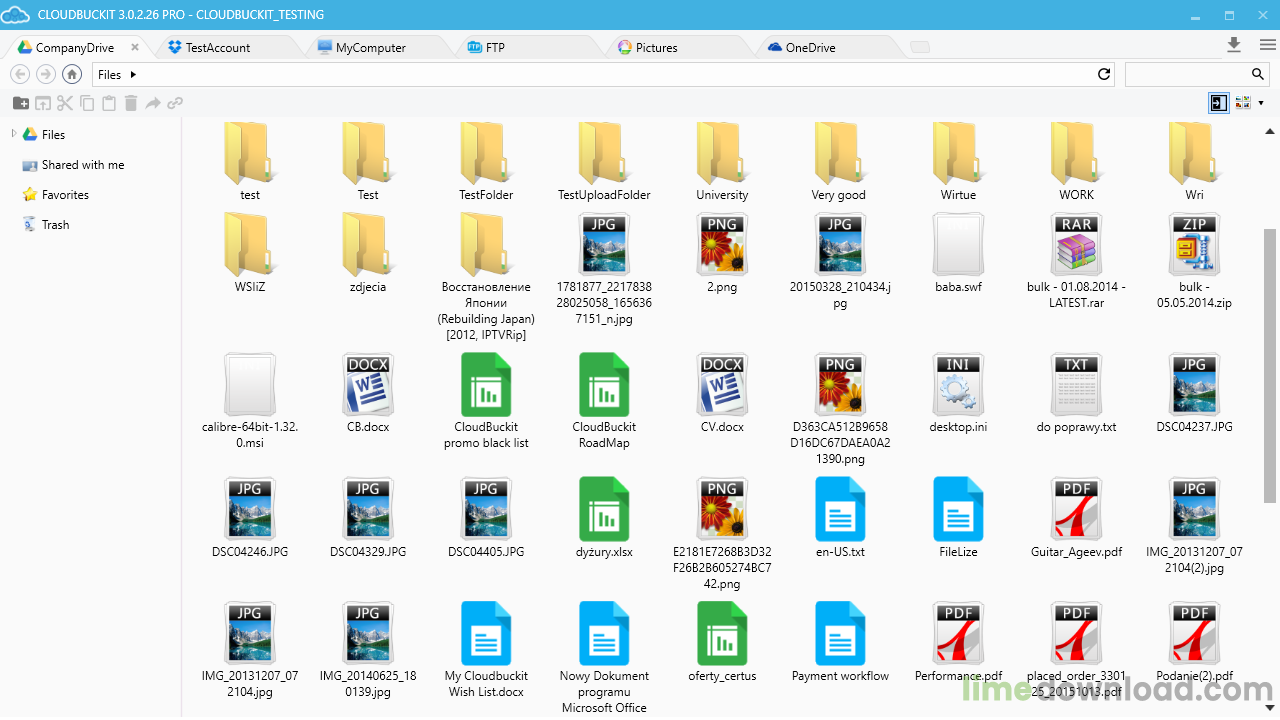Click the delete (trash) toolbar icon
Viewport: 1280px width, 720px height.
point(131,102)
